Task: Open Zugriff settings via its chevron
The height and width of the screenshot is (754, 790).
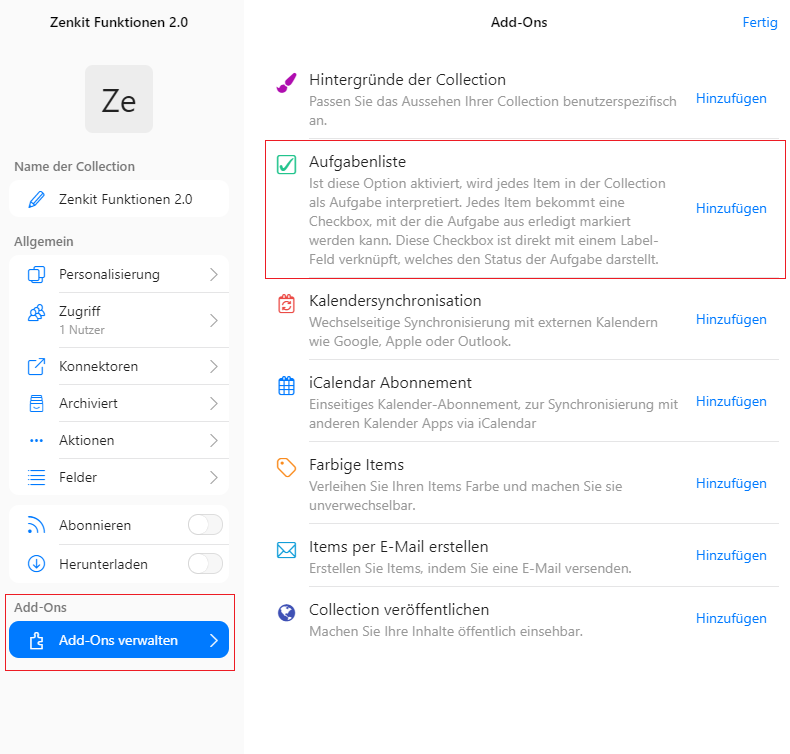Action: pos(214,320)
